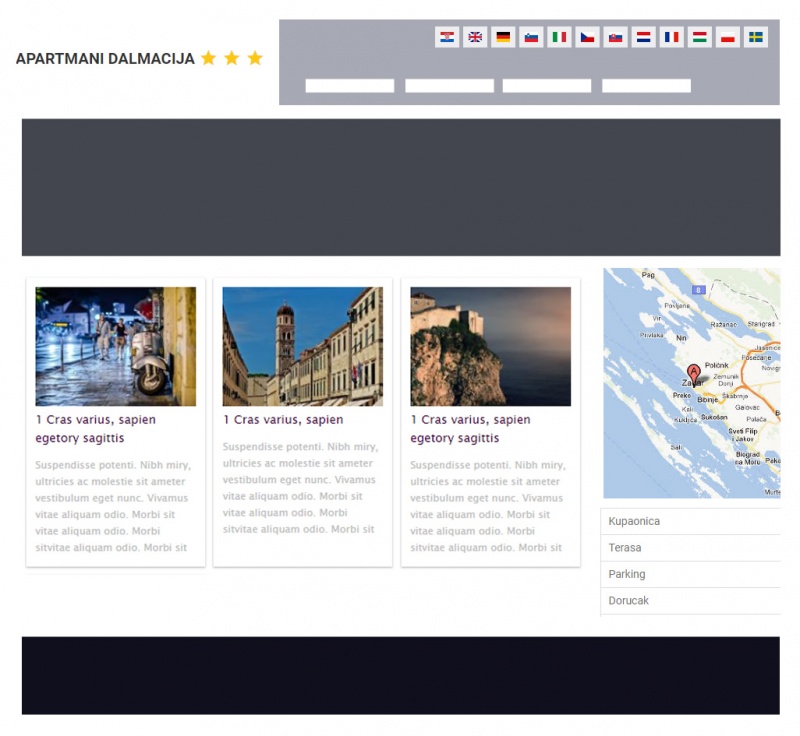
Task: Switch language using the Croatian flag
Action: click(x=447, y=37)
